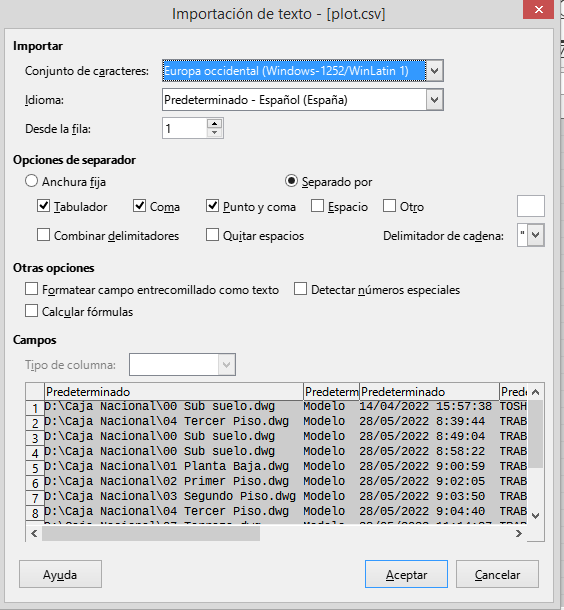Open the 'Conjunto de caracteres' dropdown

coord(435,71)
